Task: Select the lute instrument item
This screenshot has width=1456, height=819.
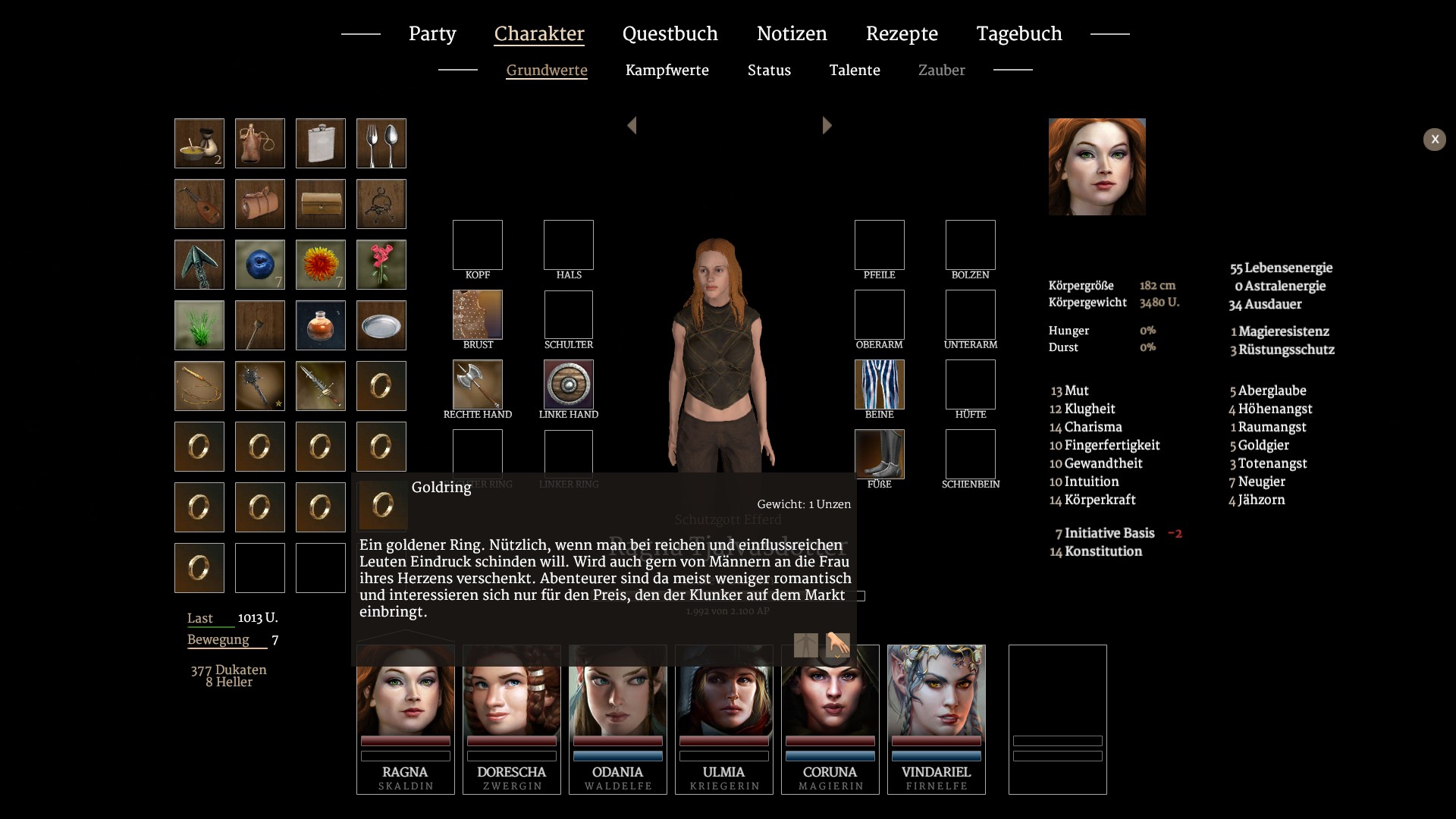Action: (199, 204)
